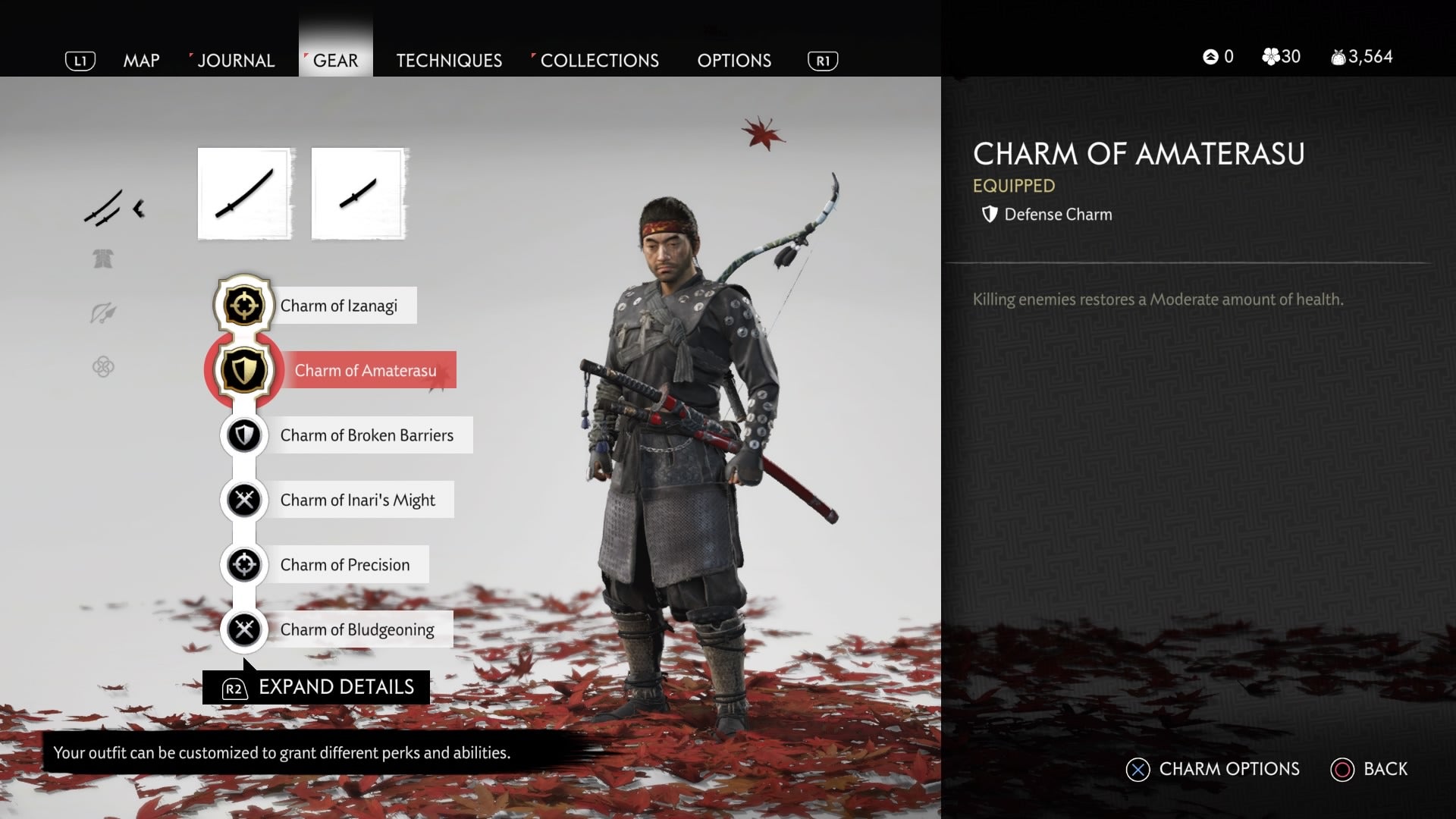Switch to the Journal tab
This screenshot has height=819, width=1456.
point(236,61)
